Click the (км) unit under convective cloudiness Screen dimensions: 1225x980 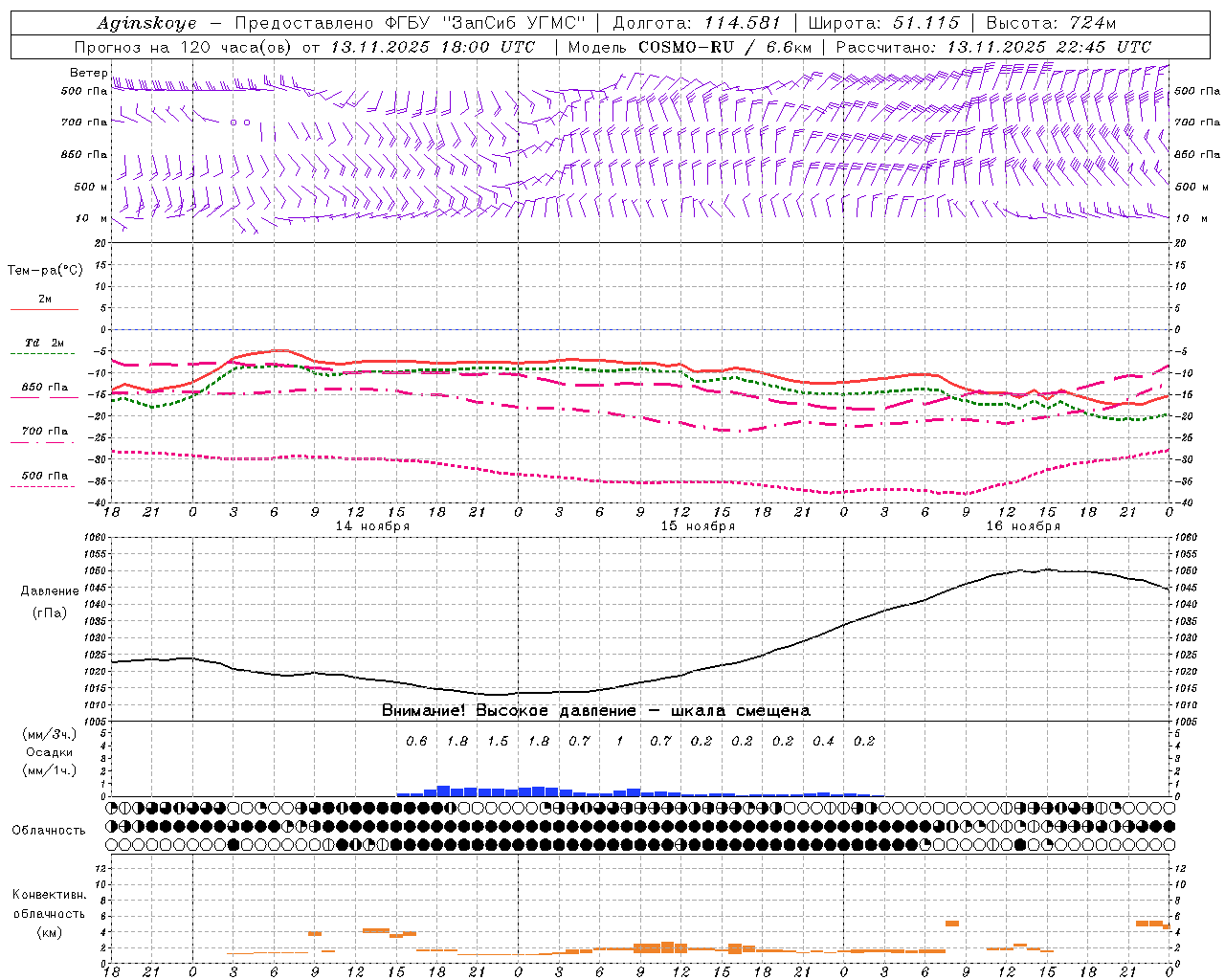click(x=49, y=932)
